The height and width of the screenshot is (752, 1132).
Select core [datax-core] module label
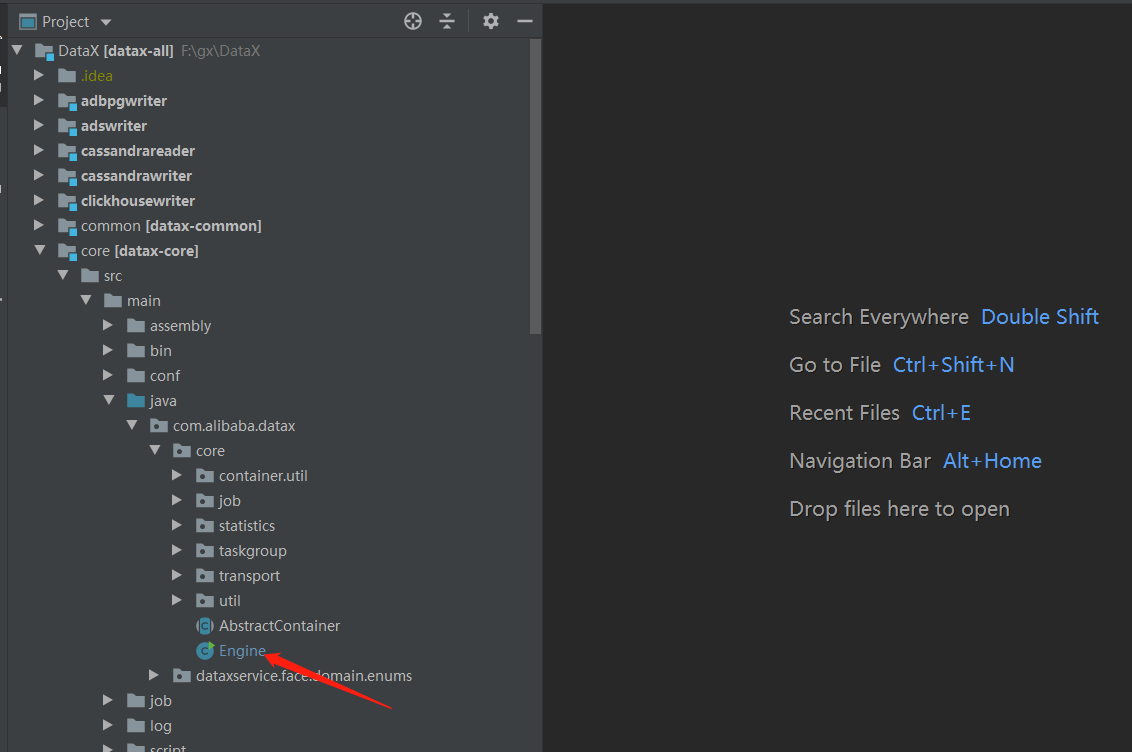click(139, 250)
